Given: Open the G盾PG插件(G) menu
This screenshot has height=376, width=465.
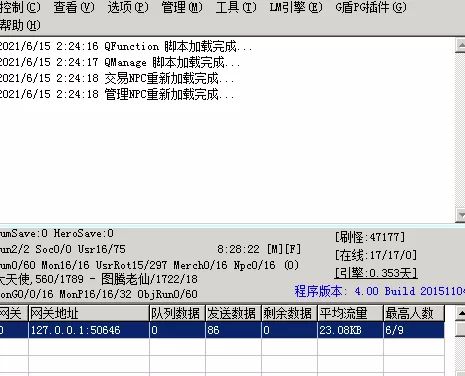Looking at the screenshot, I should (x=371, y=7).
